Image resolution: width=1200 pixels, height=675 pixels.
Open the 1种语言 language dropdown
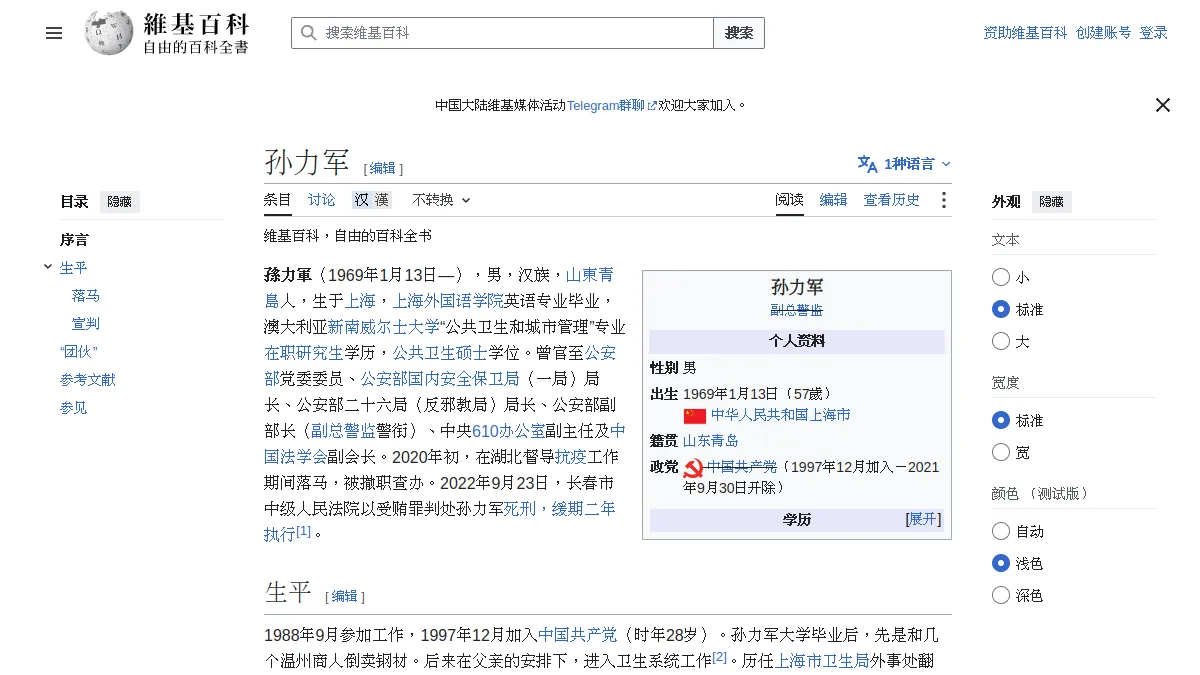click(x=905, y=164)
